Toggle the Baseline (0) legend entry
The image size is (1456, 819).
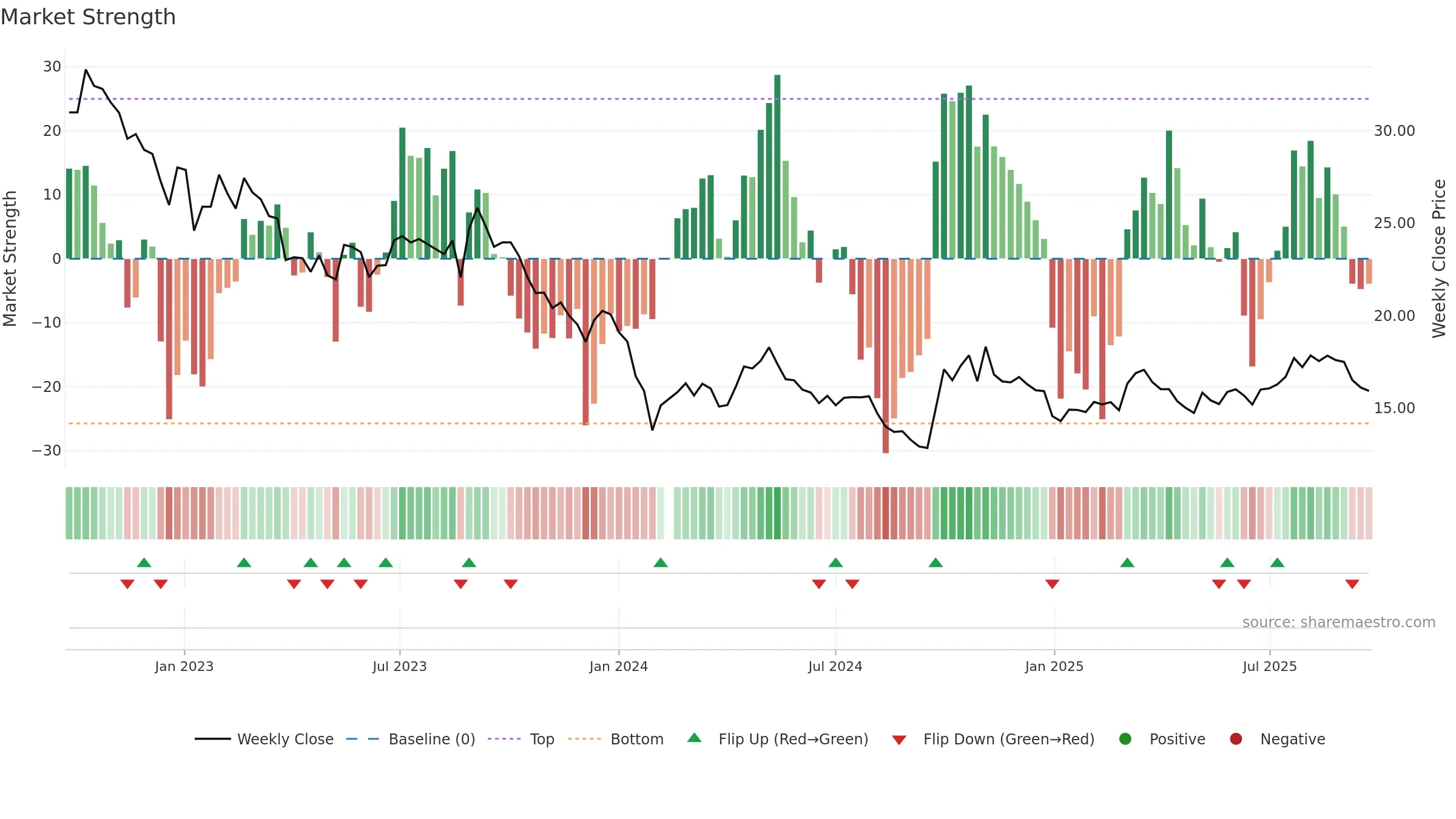click(x=411, y=739)
